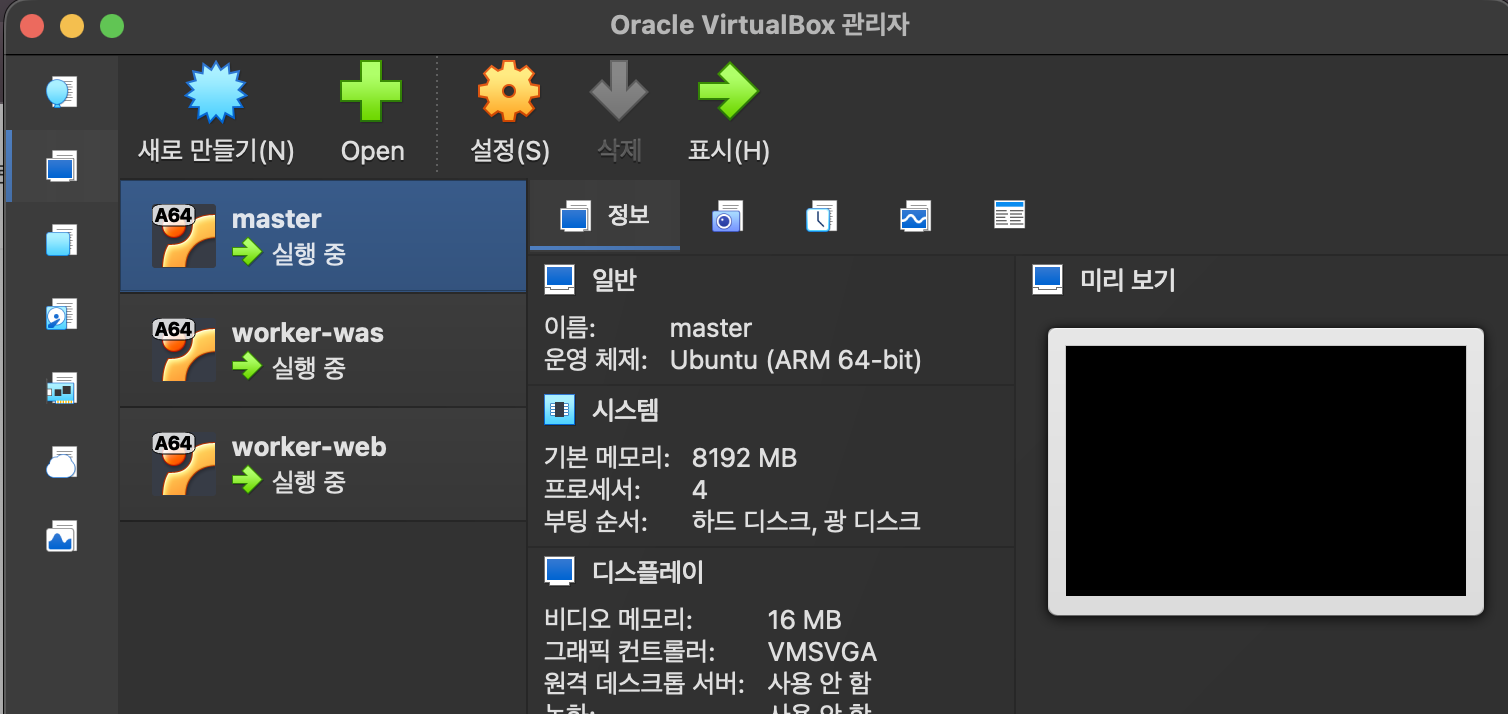Click the A64 OS icon of worker-was
The width and height of the screenshot is (1508, 714).
pos(183,350)
